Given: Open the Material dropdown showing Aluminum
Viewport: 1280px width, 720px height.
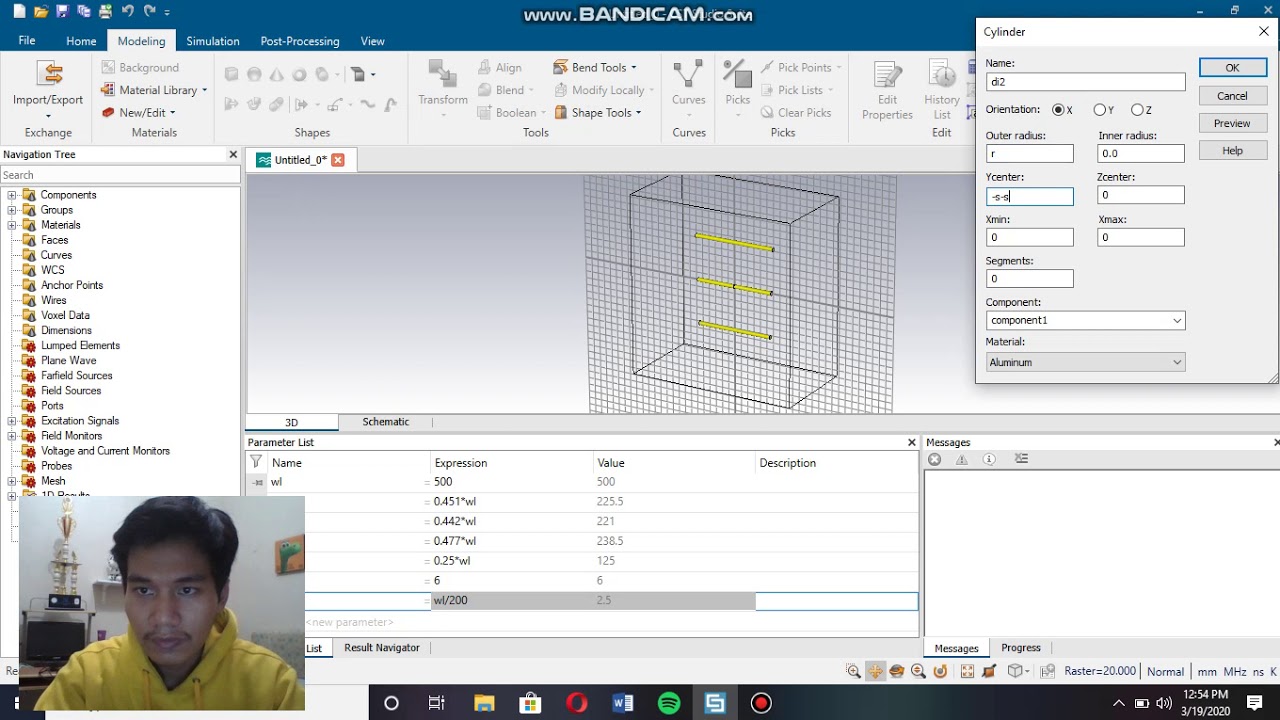Looking at the screenshot, I should point(1085,362).
